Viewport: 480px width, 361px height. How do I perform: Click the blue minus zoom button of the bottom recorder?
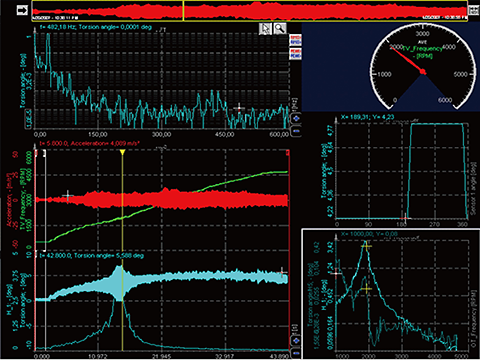(x=296, y=353)
